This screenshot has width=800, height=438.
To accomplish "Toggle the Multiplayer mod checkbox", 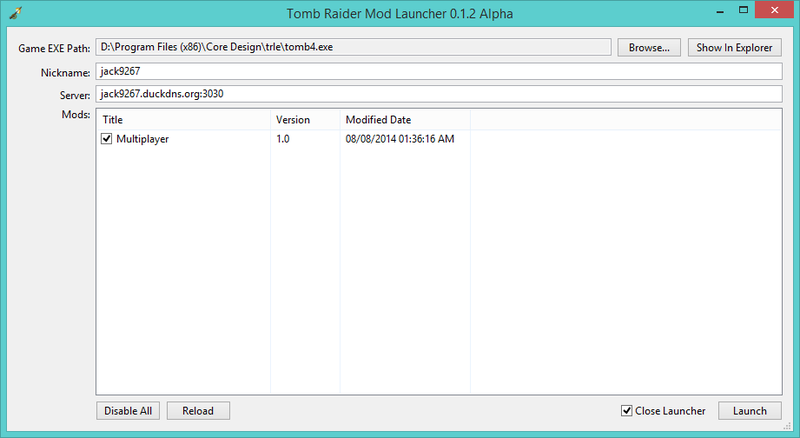I will pos(107,140).
